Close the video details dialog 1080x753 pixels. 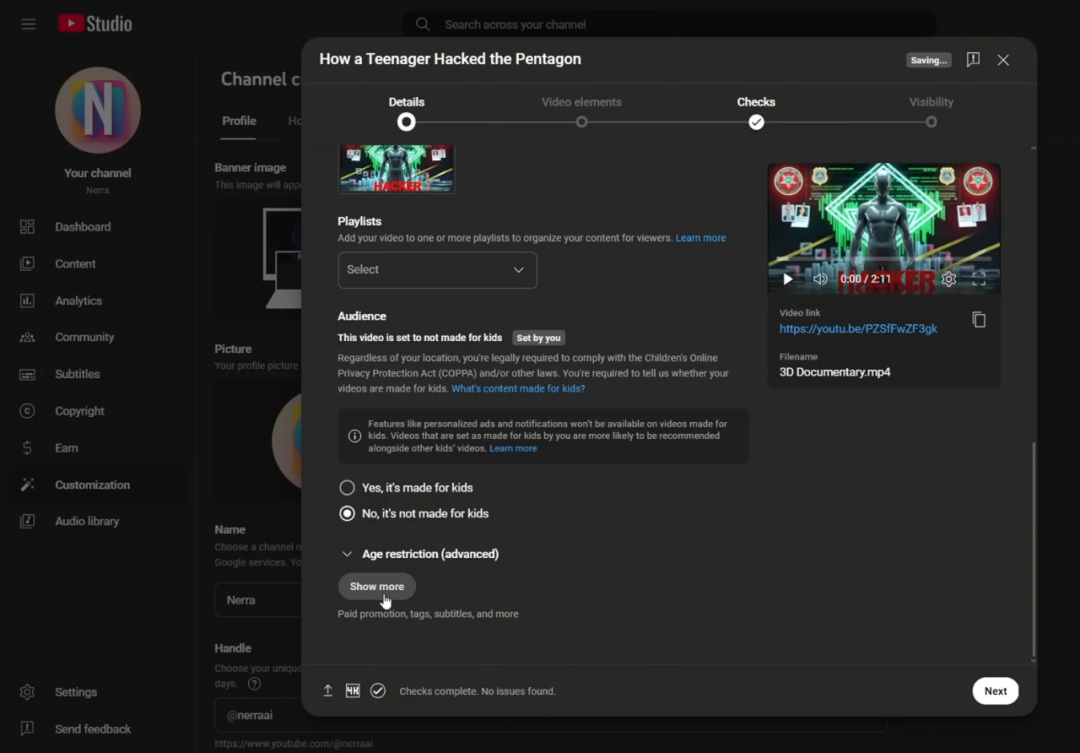pos(1003,60)
